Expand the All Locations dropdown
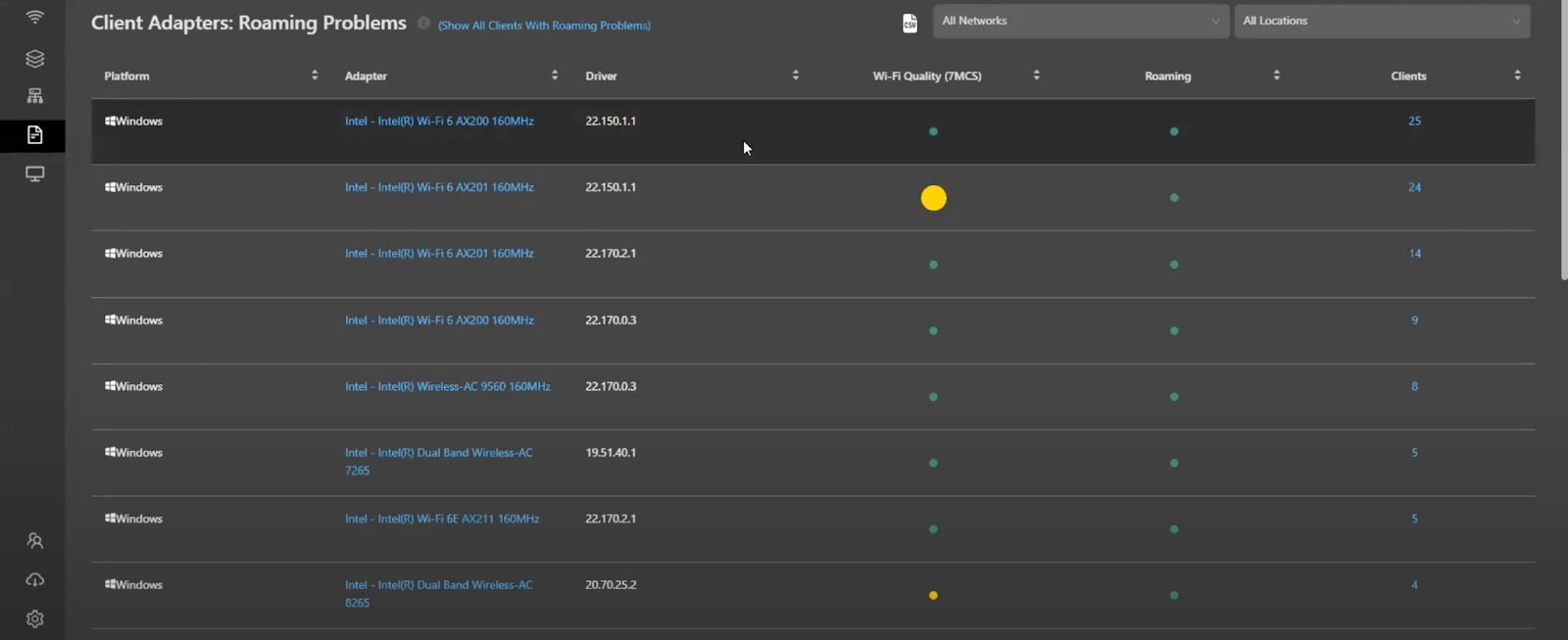This screenshot has width=1568, height=640. click(1381, 21)
